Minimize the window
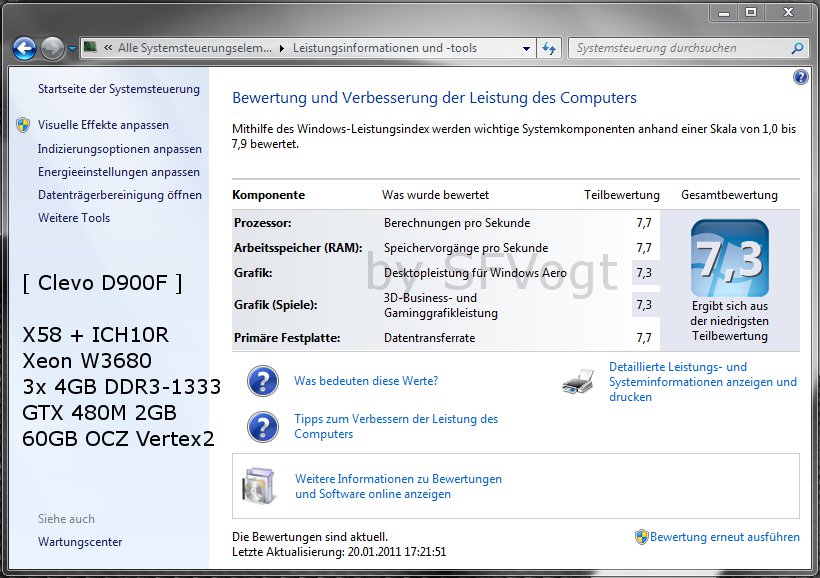 coord(724,13)
